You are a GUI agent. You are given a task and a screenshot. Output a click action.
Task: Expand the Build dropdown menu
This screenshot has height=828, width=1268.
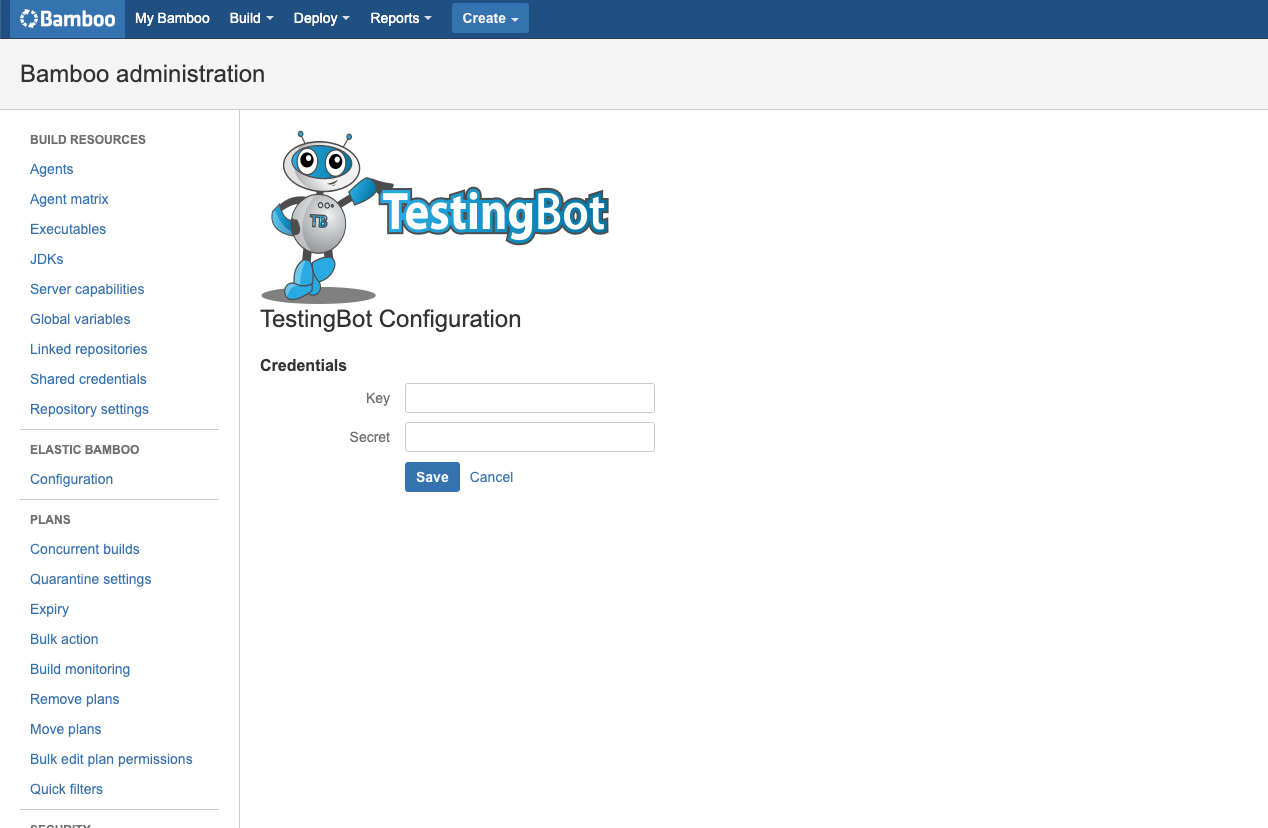tap(251, 18)
